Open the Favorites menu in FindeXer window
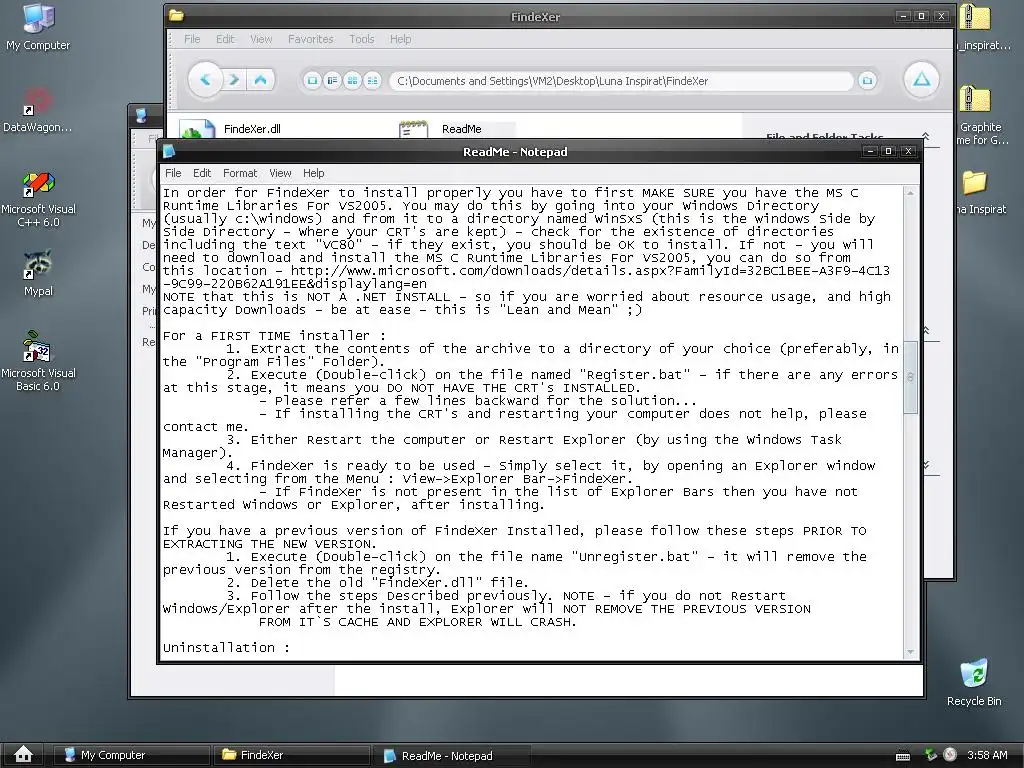Screen dimensions: 1024x768 click(310, 39)
